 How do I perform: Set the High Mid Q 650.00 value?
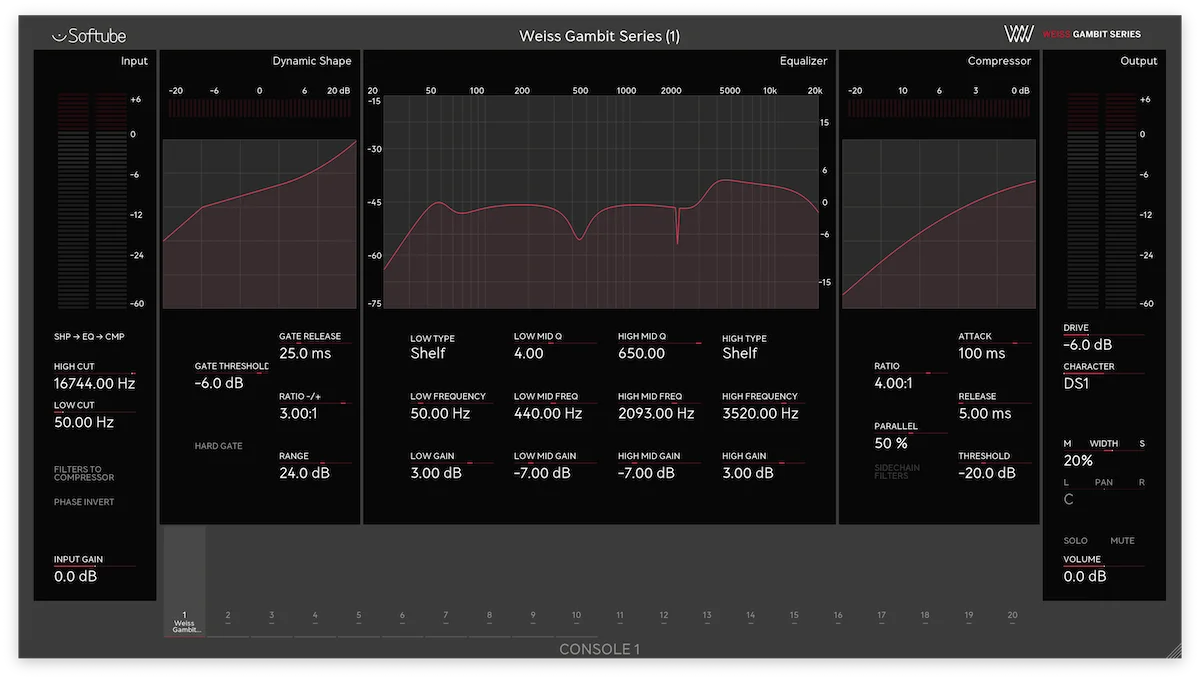[659, 346]
